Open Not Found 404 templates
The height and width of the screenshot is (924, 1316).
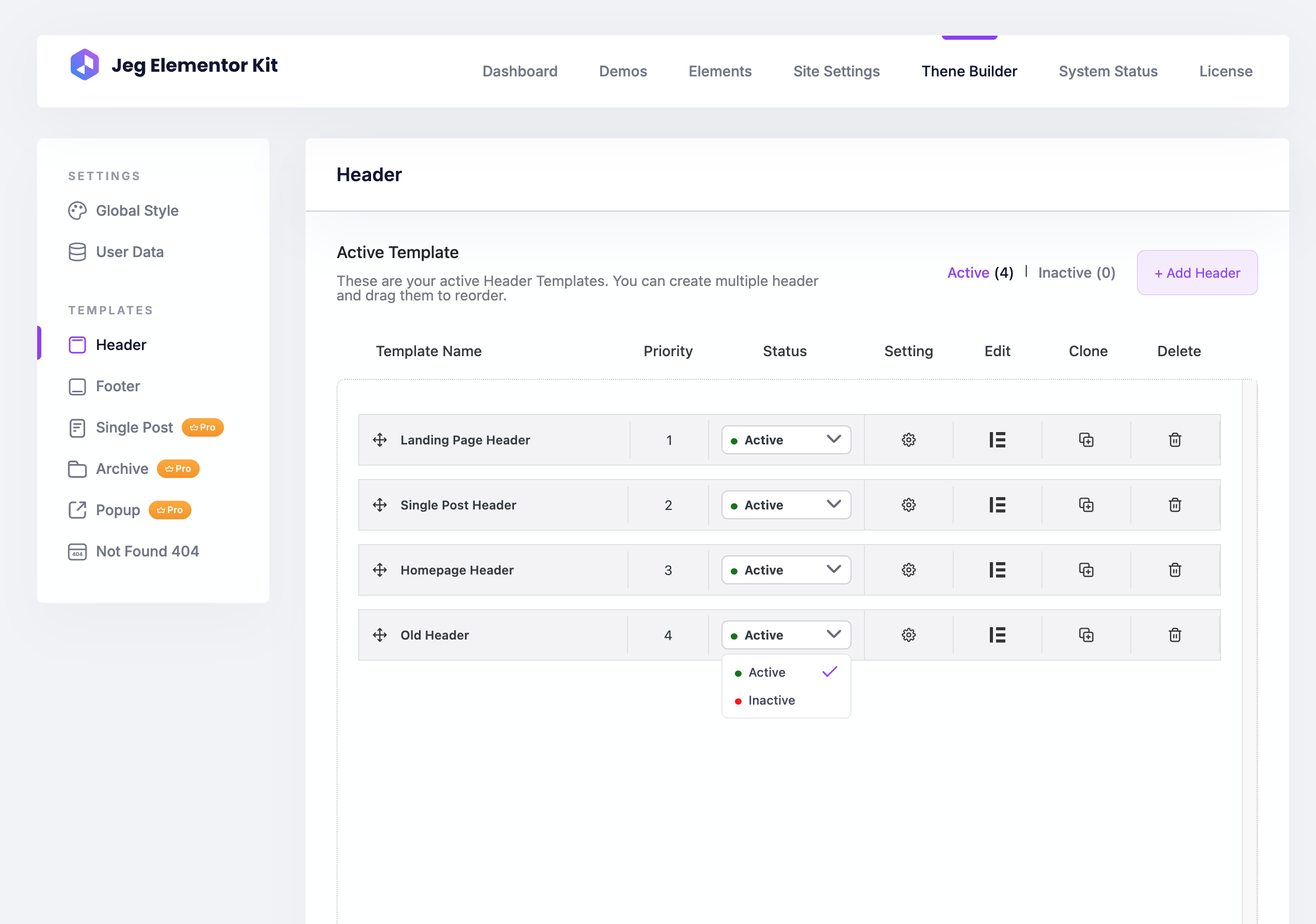coord(147,551)
